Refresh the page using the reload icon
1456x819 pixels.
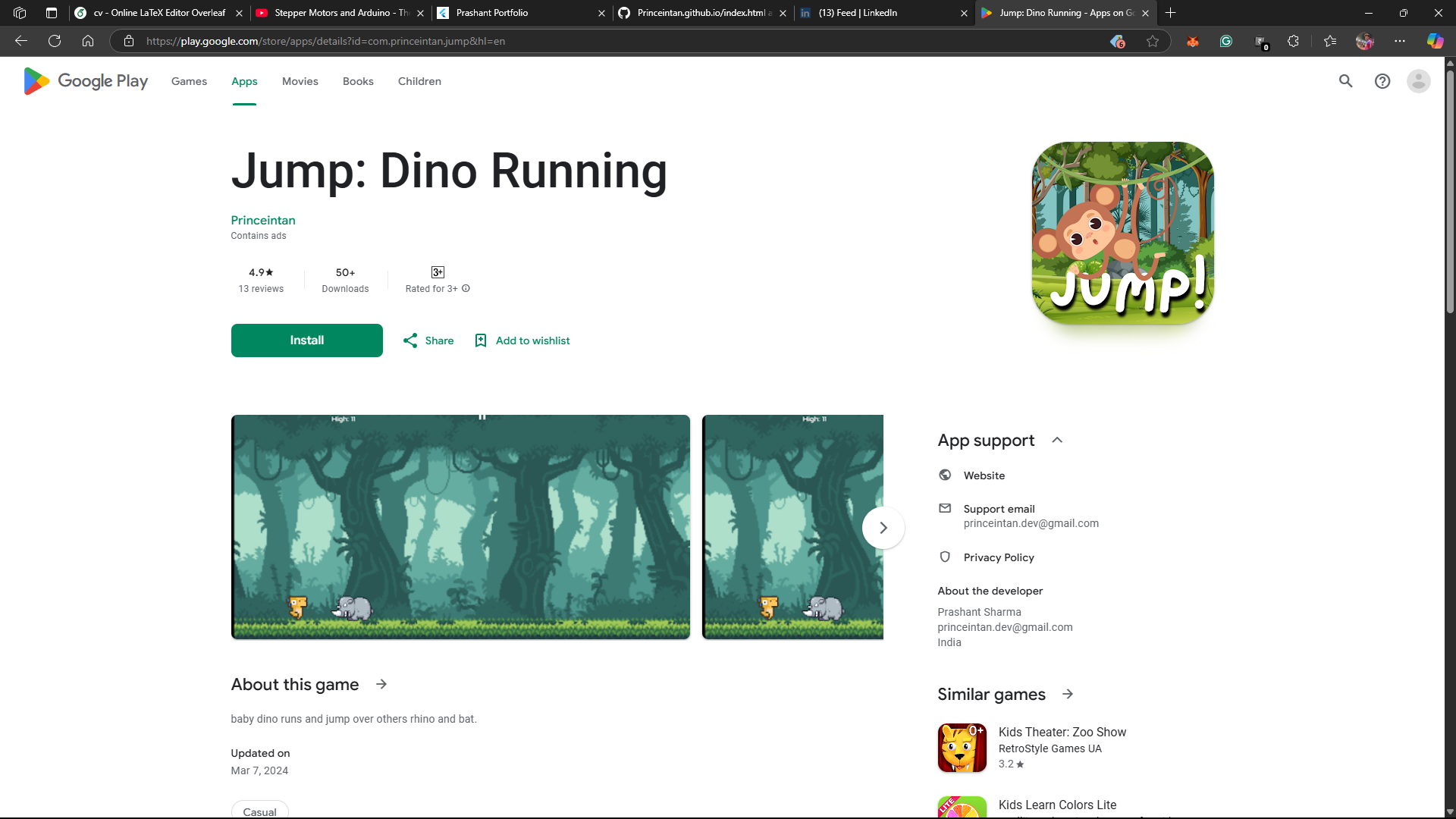point(54,41)
